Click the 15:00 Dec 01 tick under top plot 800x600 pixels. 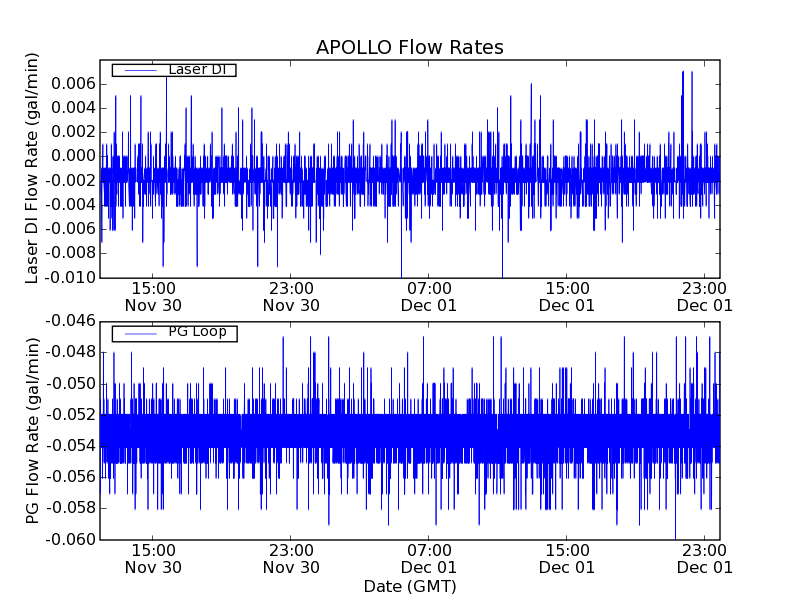[x=567, y=297]
